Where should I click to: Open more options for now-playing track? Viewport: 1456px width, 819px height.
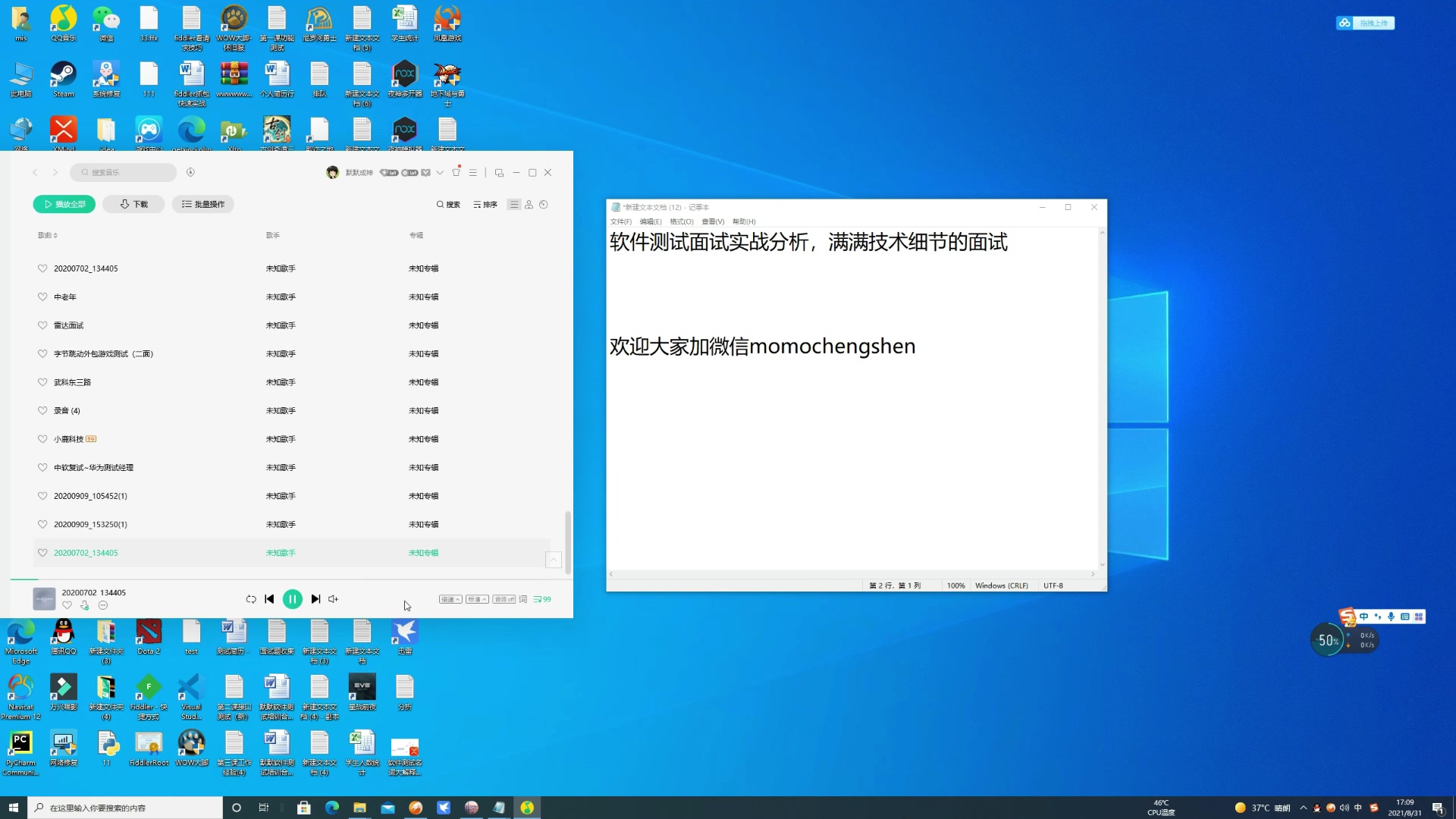tap(103, 605)
